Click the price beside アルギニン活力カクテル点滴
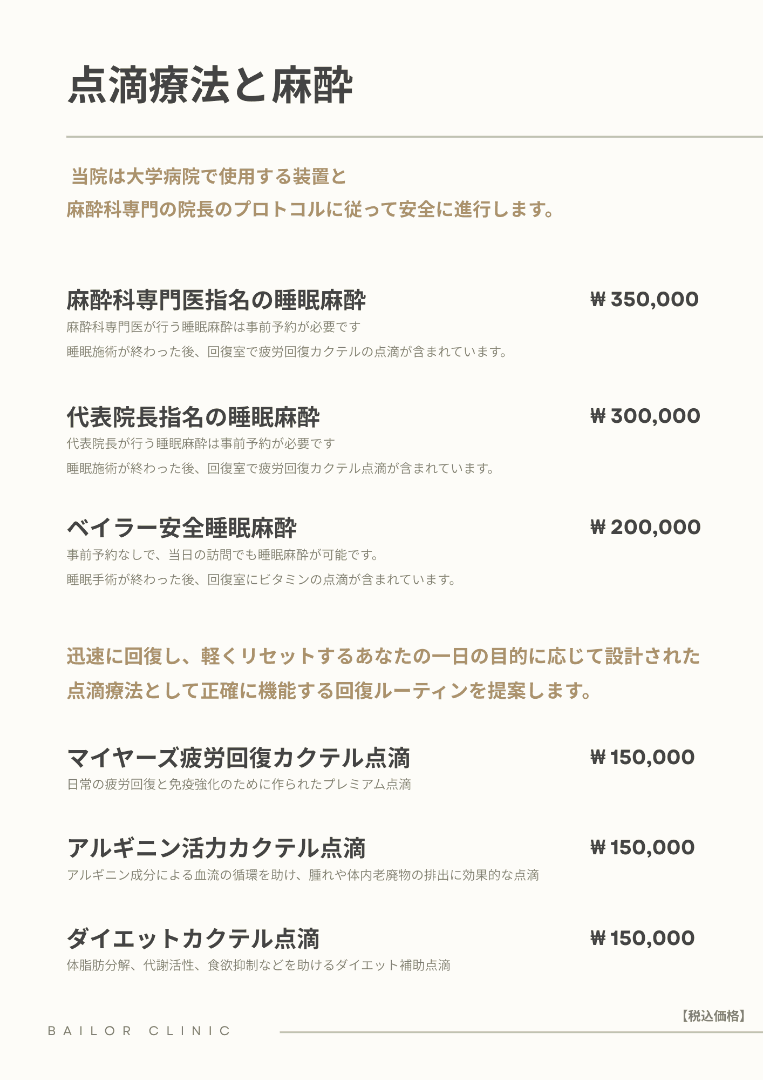The height and width of the screenshot is (1080, 763). 642,848
